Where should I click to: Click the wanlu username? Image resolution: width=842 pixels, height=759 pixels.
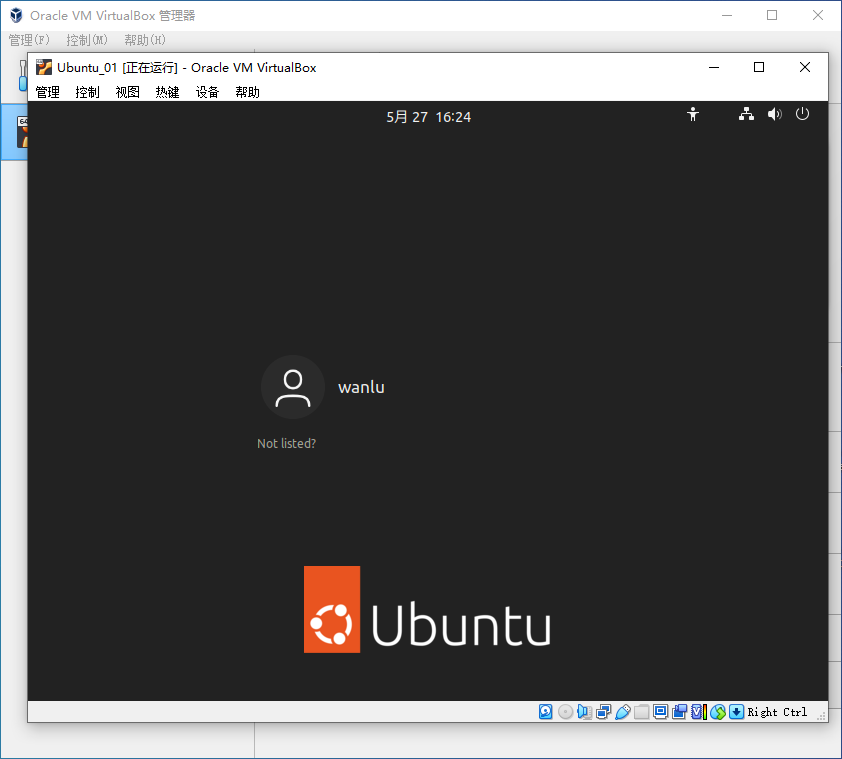click(x=361, y=387)
